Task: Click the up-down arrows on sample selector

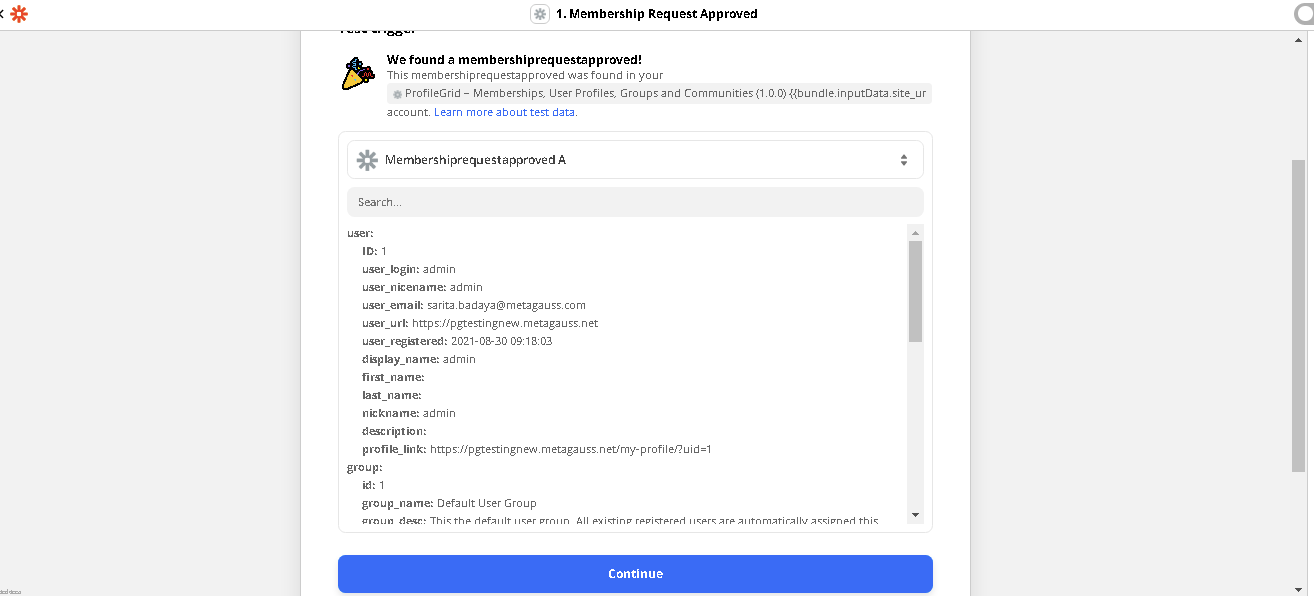Action: point(903,160)
